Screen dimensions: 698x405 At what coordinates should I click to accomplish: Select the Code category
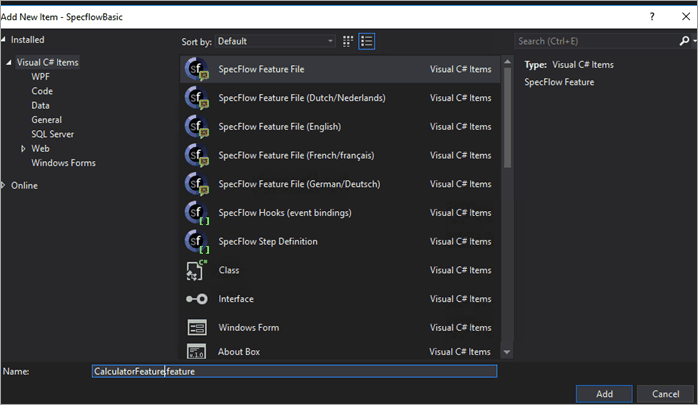tap(42, 91)
